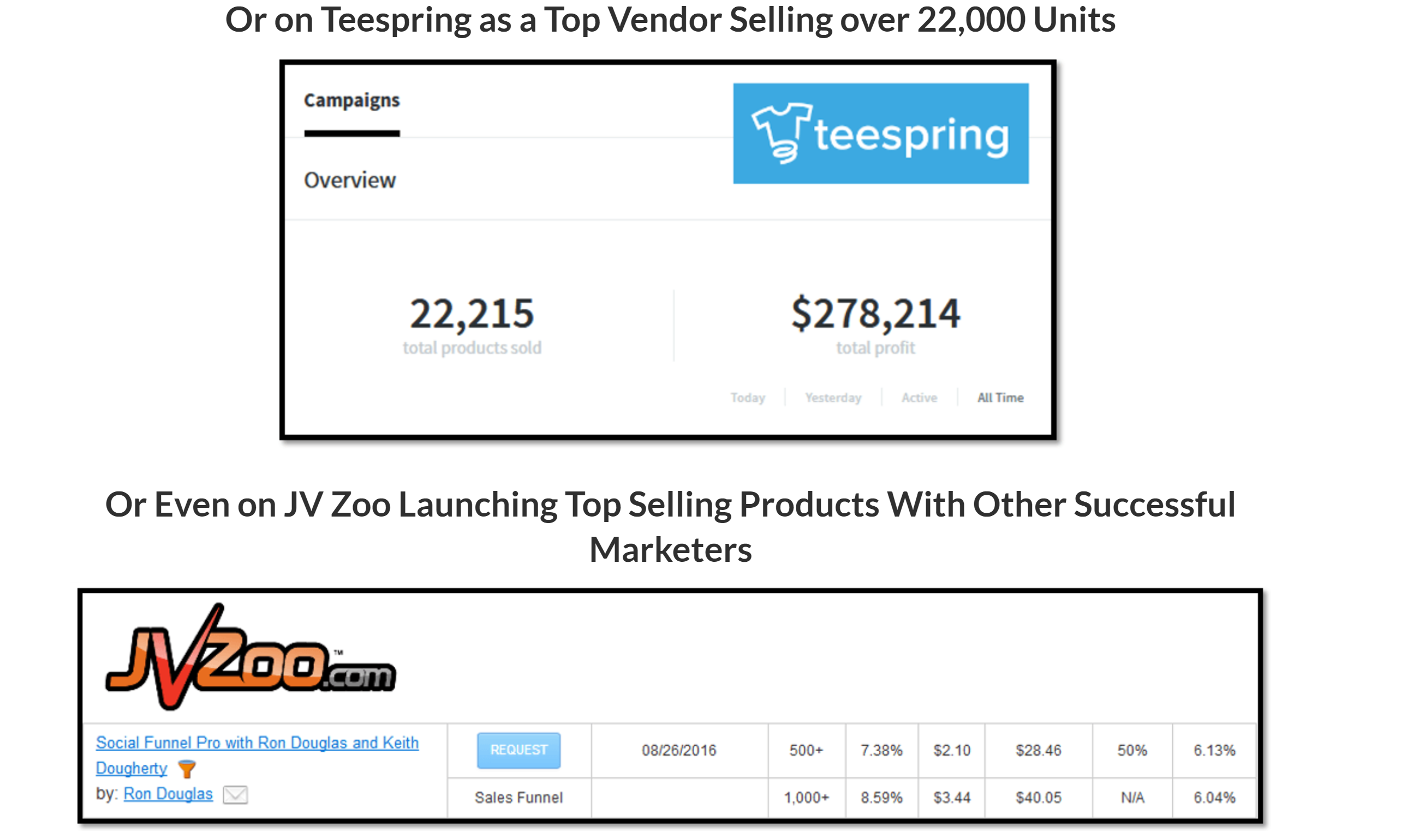Click the 22,215 total products sold figure
1419x840 pixels.
(x=472, y=314)
